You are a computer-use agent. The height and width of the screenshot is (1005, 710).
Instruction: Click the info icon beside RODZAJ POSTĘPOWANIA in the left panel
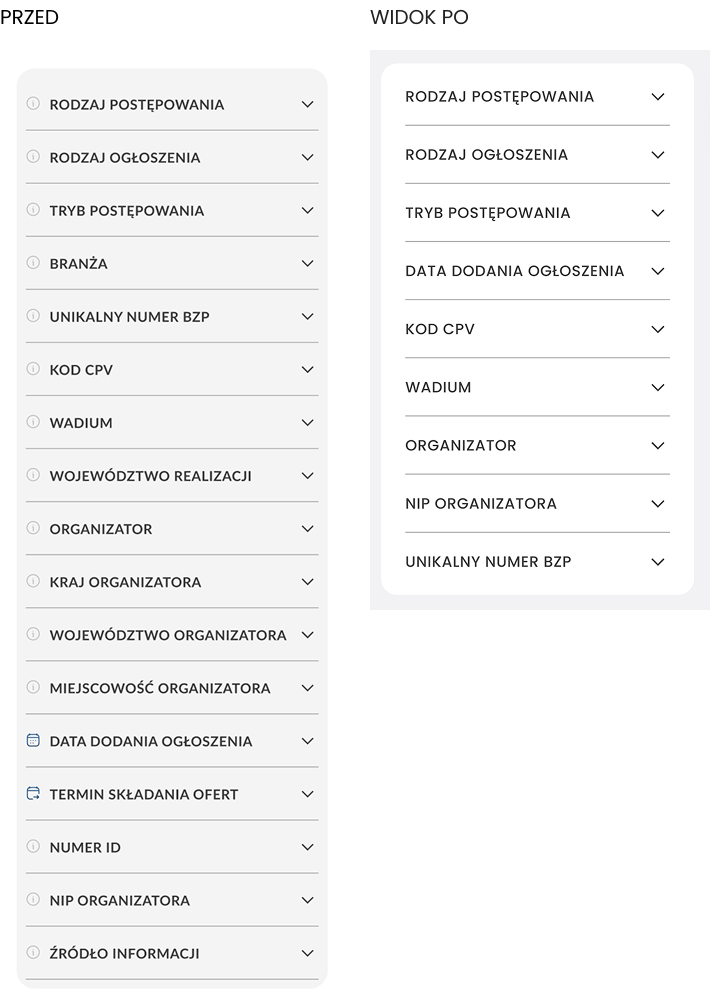pyautogui.click(x=33, y=103)
